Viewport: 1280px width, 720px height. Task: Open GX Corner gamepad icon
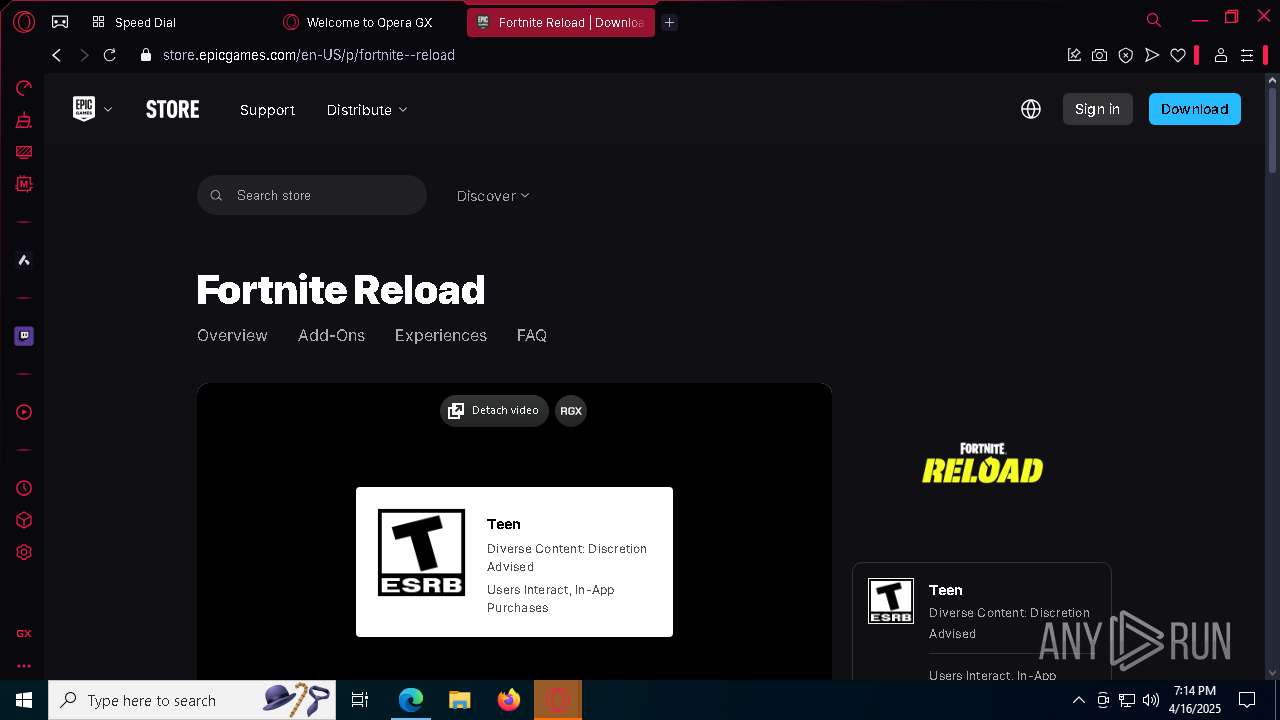tap(60, 22)
